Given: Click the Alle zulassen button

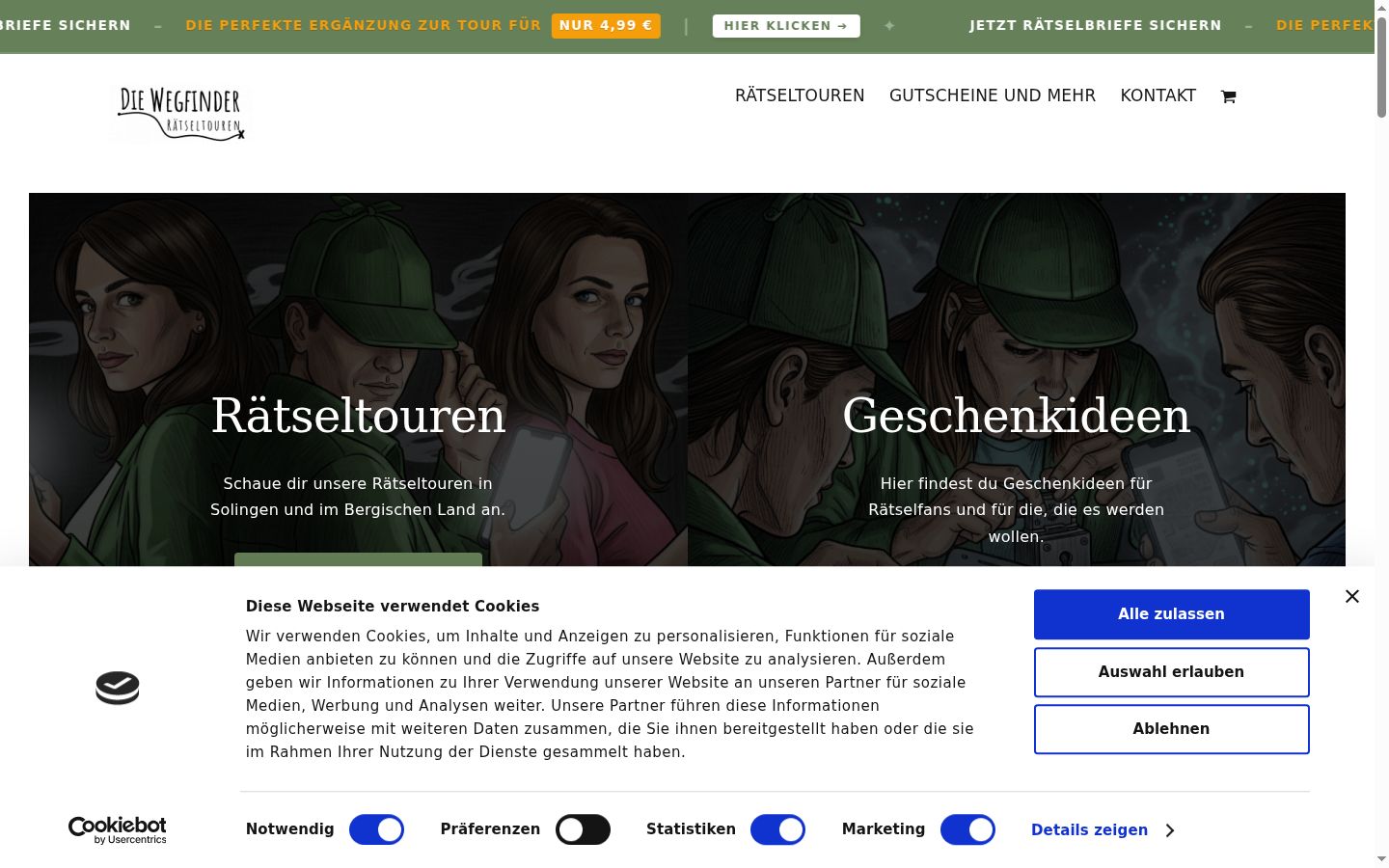Looking at the screenshot, I should [1172, 614].
